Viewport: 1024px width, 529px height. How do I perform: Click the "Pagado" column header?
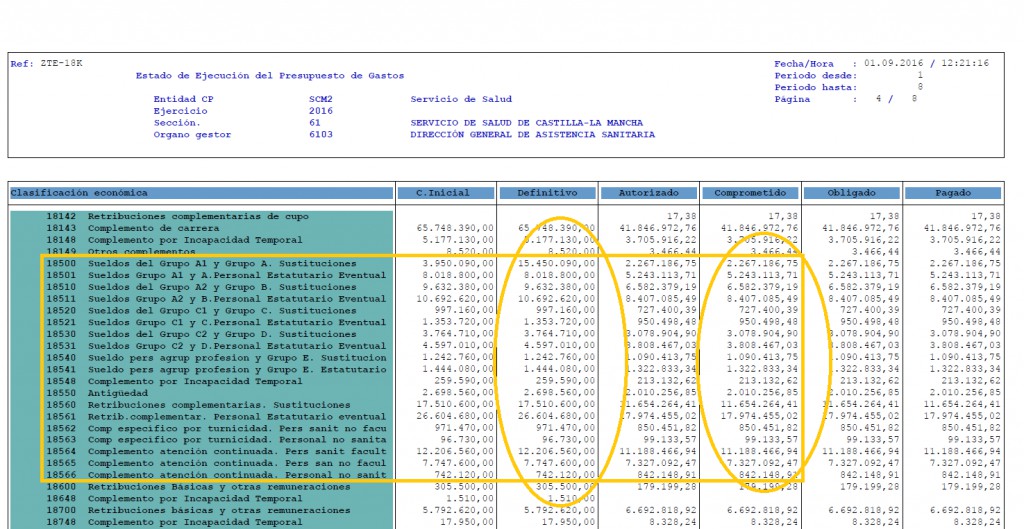[x=953, y=193]
